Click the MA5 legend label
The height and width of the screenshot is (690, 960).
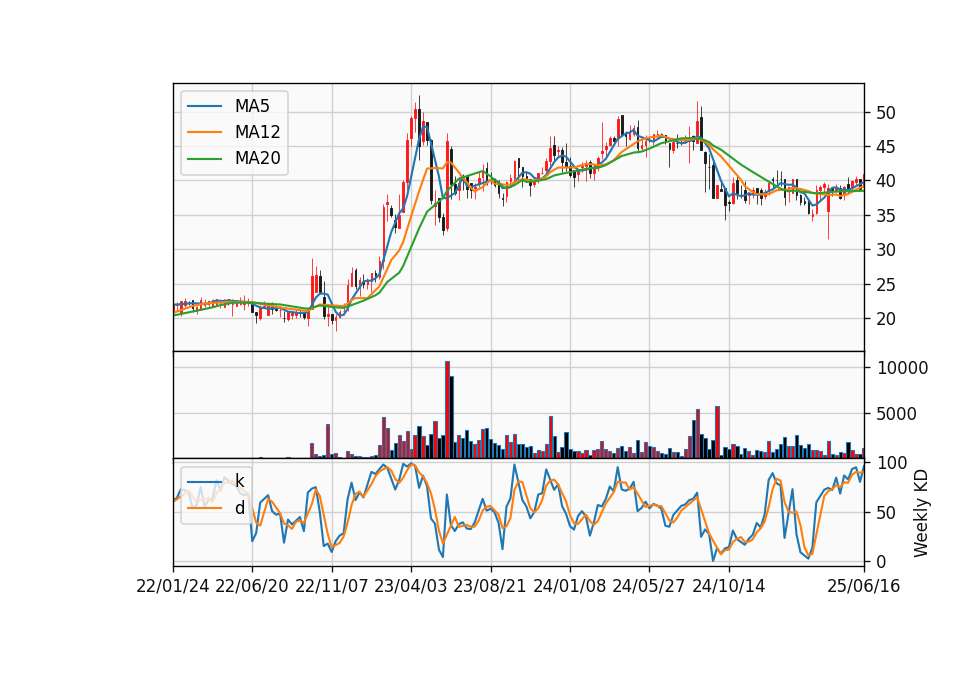point(252,106)
